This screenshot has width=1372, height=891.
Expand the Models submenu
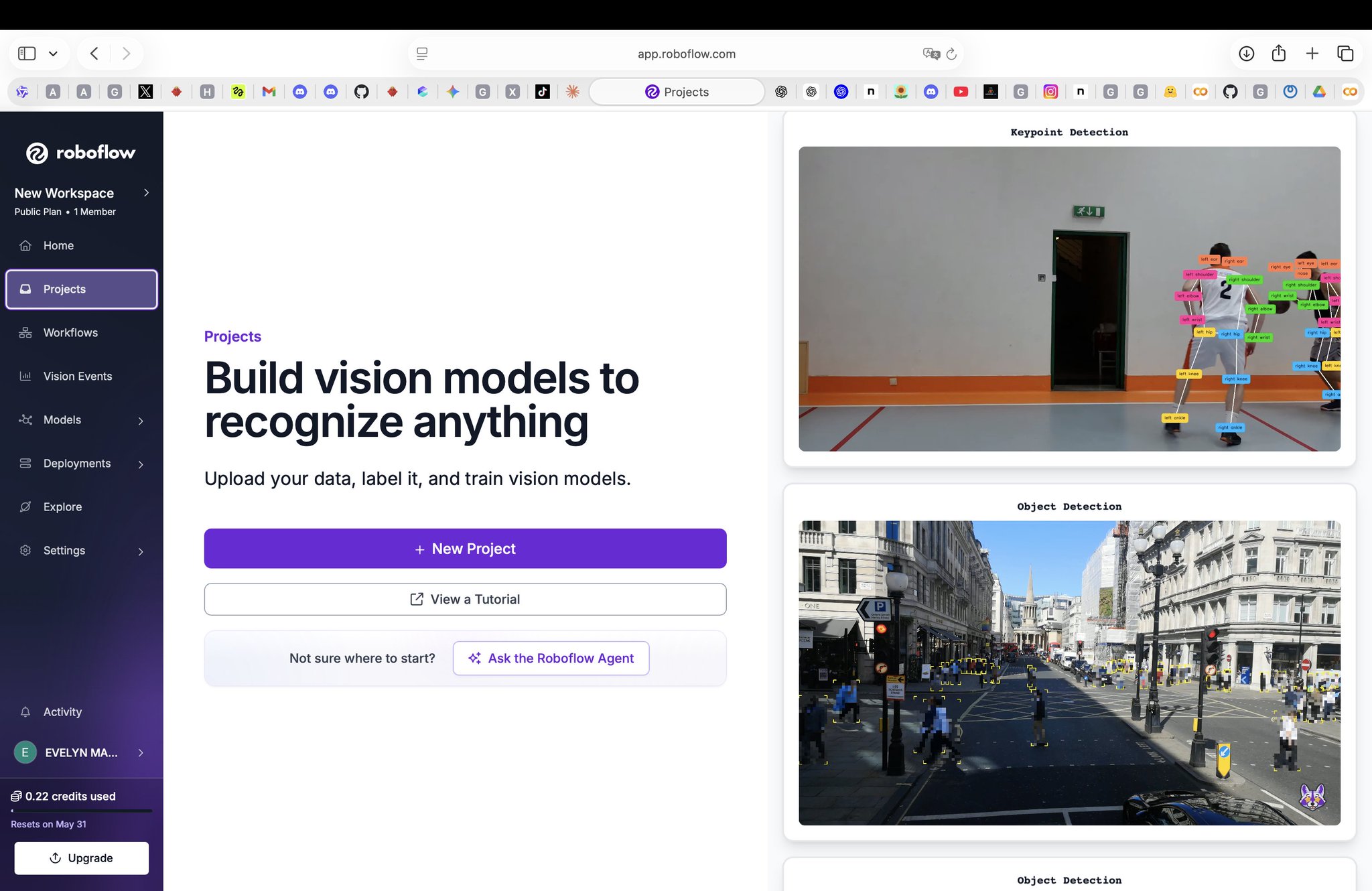[x=141, y=421]
